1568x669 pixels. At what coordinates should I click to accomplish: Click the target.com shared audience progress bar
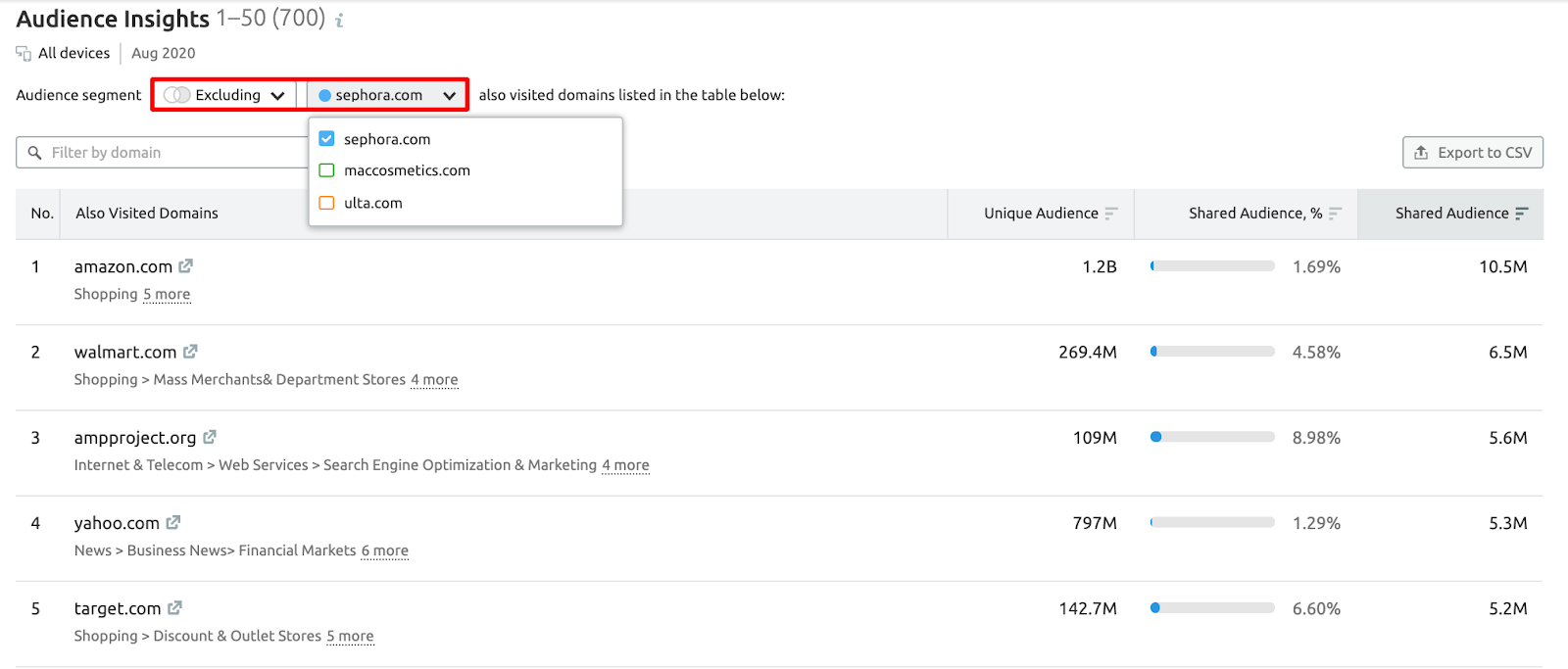pos(1212,608)
